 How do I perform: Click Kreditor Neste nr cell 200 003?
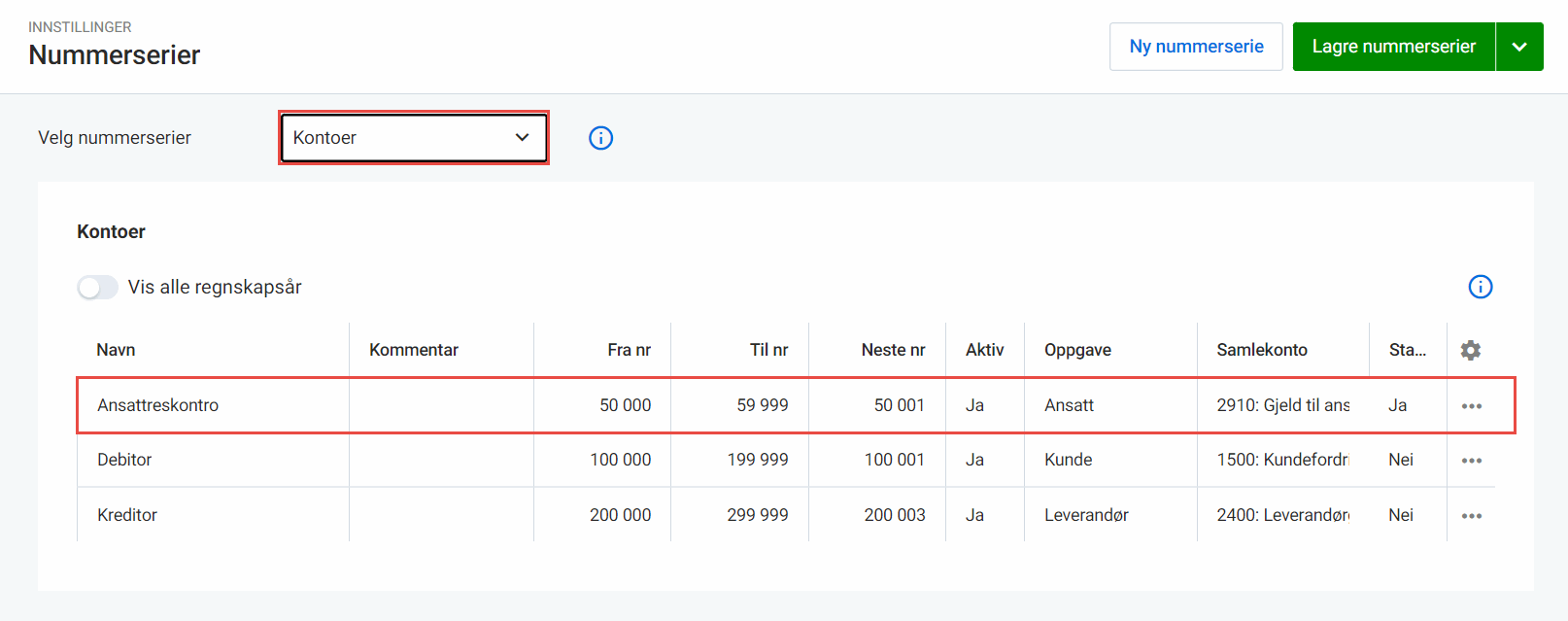click(x=894, y=515)
